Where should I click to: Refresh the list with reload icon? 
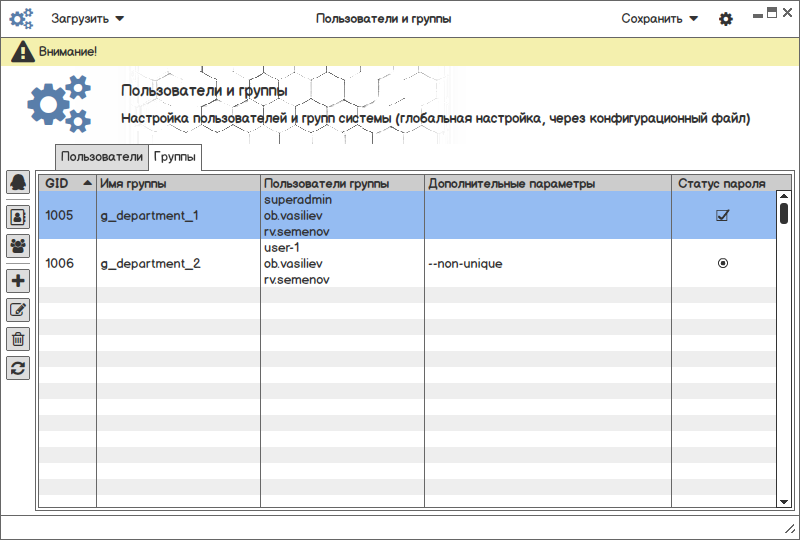pyautogui.click(x=18, y=368)
